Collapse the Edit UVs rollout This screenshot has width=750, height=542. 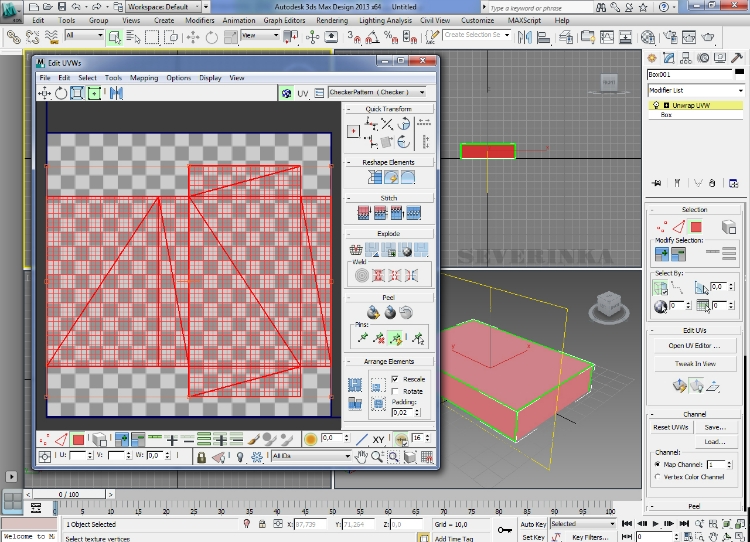651,331
